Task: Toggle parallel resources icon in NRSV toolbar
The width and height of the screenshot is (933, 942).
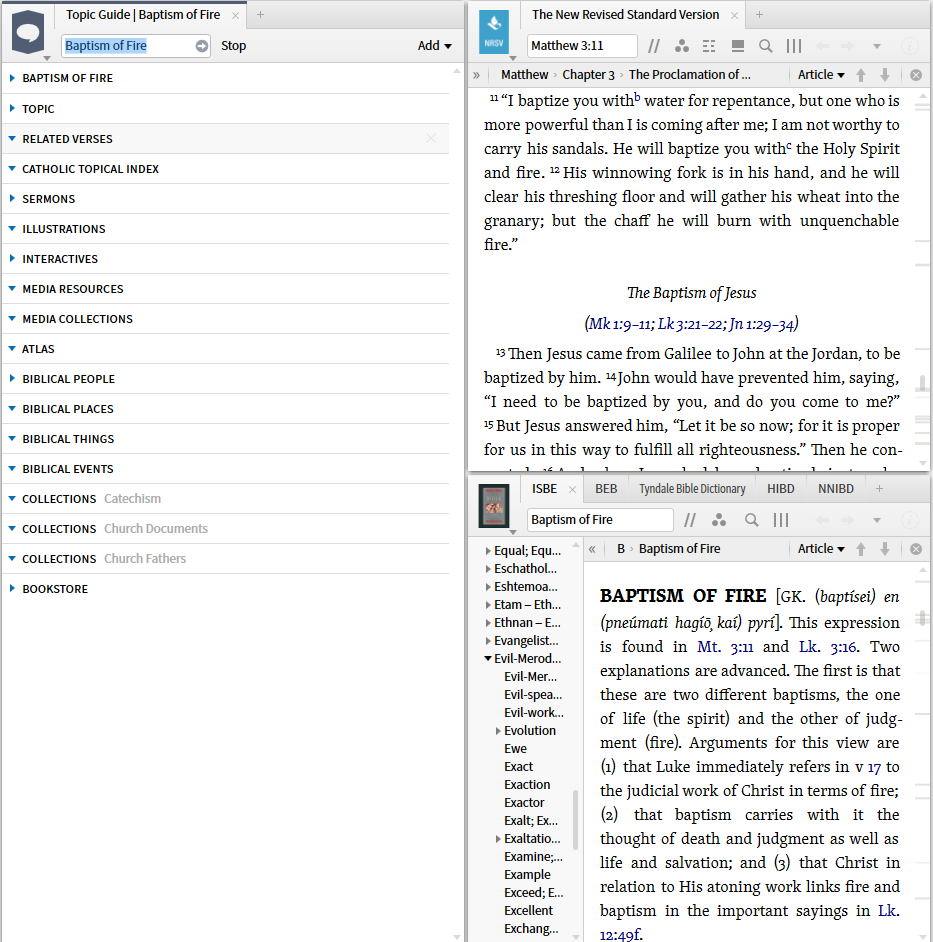Action: tap(654, 46)
